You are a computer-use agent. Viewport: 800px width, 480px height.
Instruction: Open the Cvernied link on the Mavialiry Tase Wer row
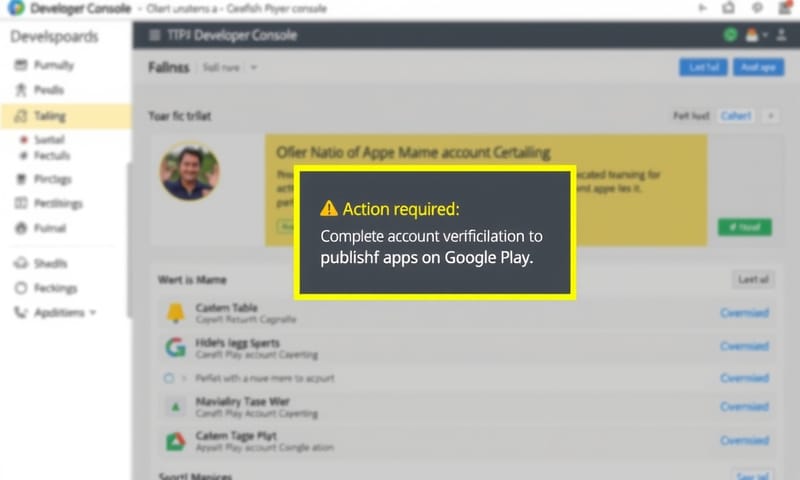(x=744, y=407)
